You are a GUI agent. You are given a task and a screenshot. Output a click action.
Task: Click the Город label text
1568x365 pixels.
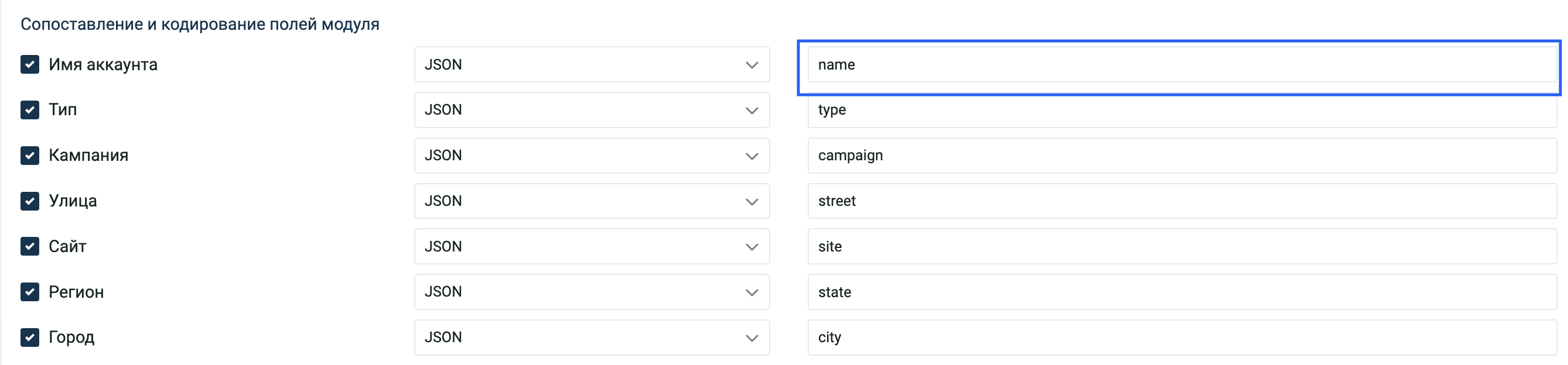(x=71, y=338)
